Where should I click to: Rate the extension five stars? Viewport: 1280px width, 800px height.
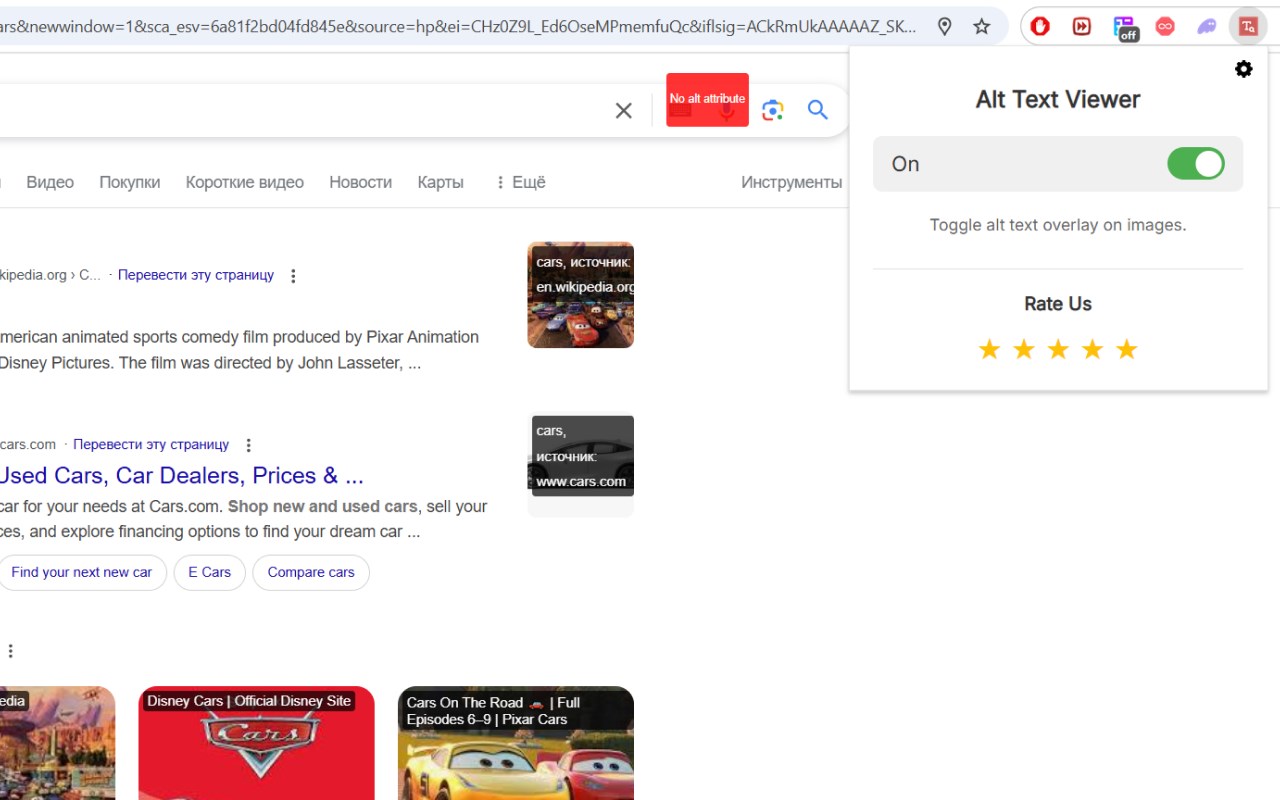pos(1127,349)
